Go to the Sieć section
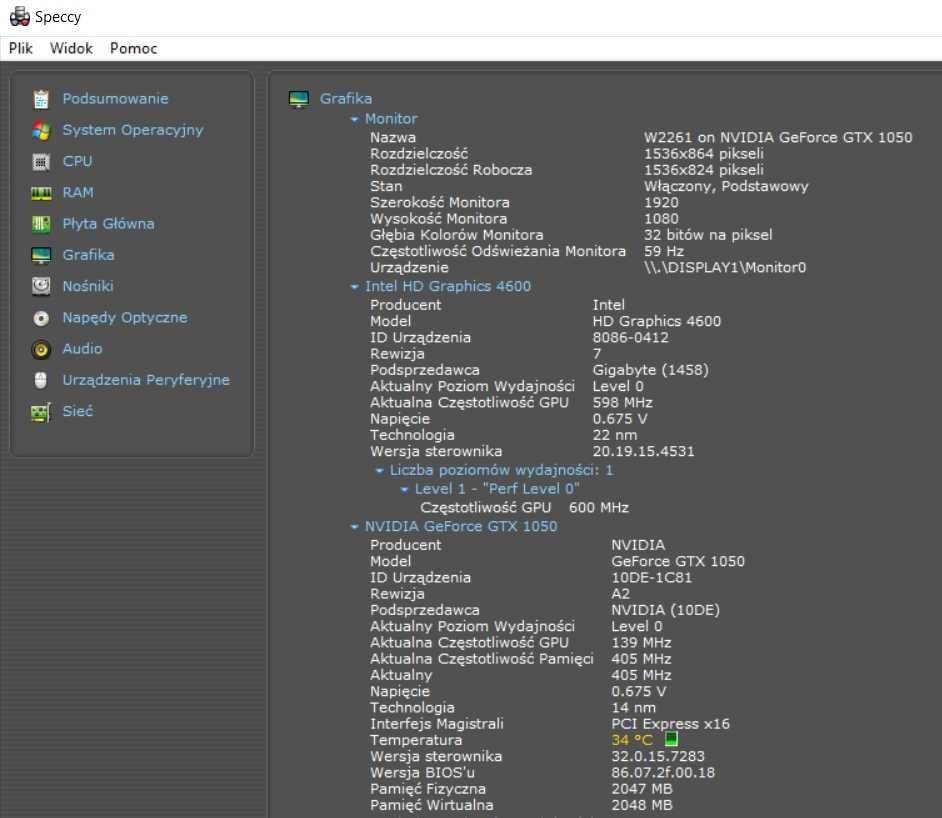The image size is (942, 818). [x=77, y=411]
